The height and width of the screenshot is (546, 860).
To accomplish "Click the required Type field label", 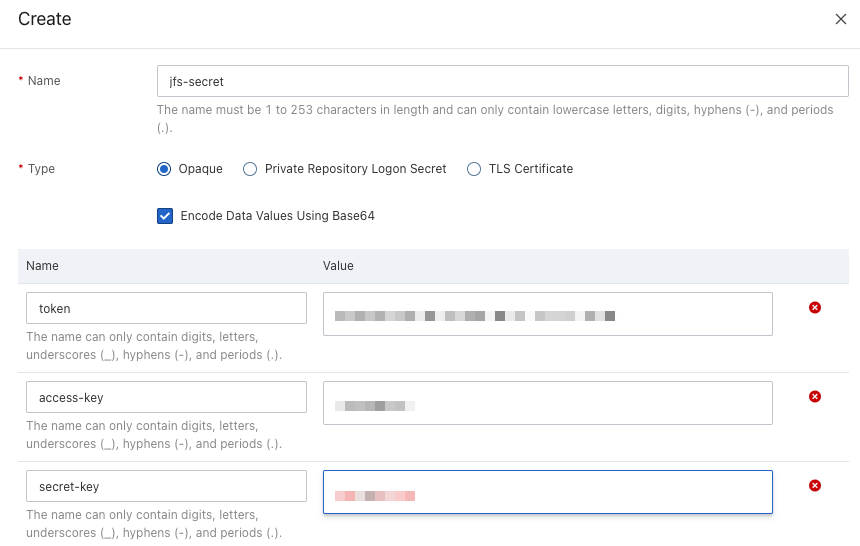I will click(x=41, y=169).
